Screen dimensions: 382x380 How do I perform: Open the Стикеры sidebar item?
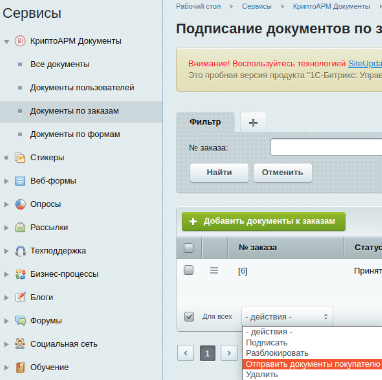[x=47, y=157]
